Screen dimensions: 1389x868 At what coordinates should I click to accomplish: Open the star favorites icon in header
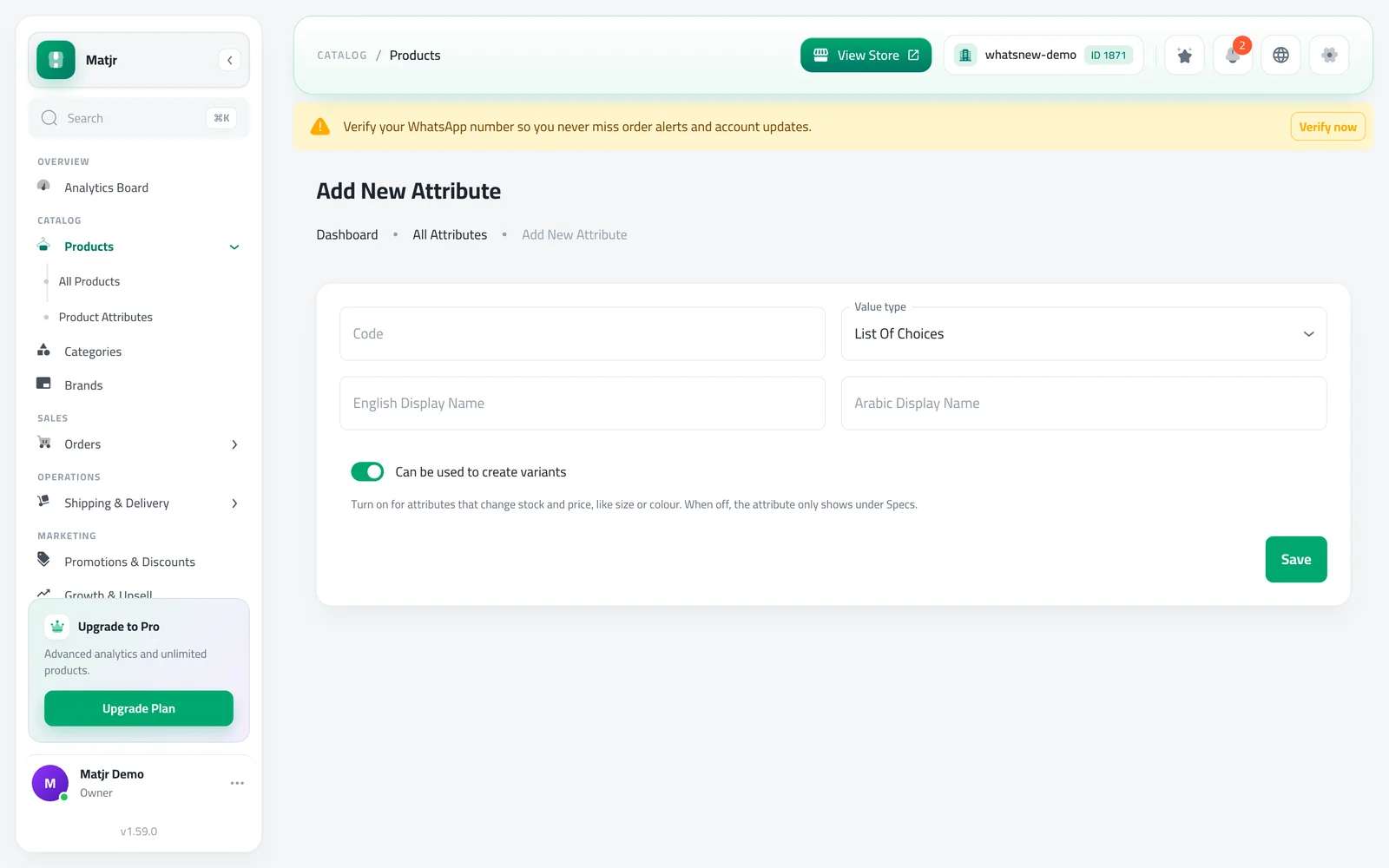1184,56
